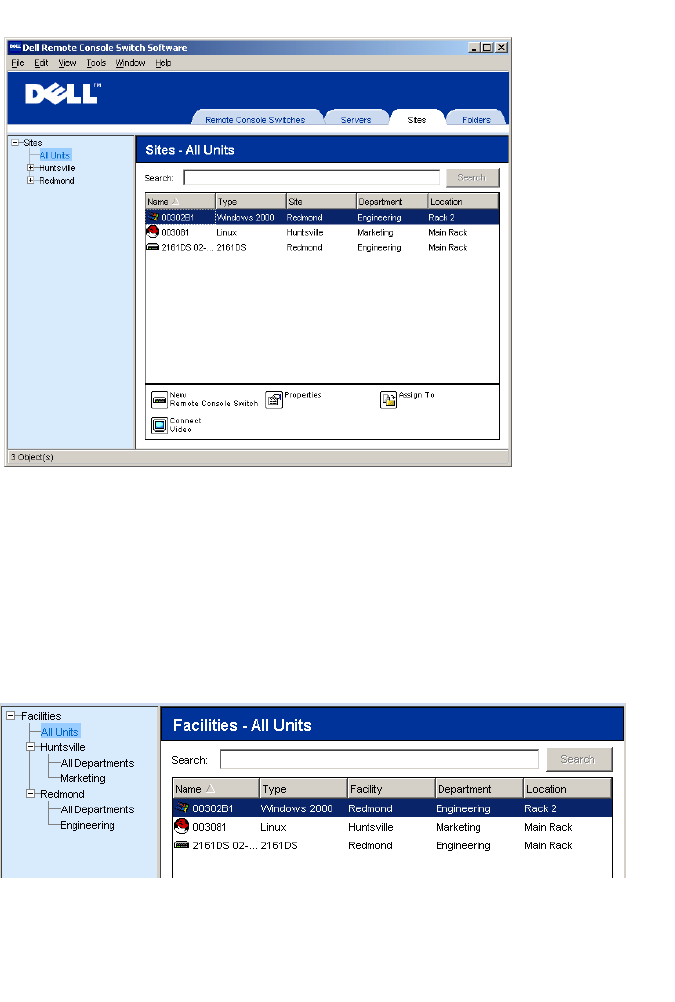Select 2161DS 02 row name in Sites table
Image resolution: width=675 pixels, height=1002 pixels.
click(x=187, y=247)
